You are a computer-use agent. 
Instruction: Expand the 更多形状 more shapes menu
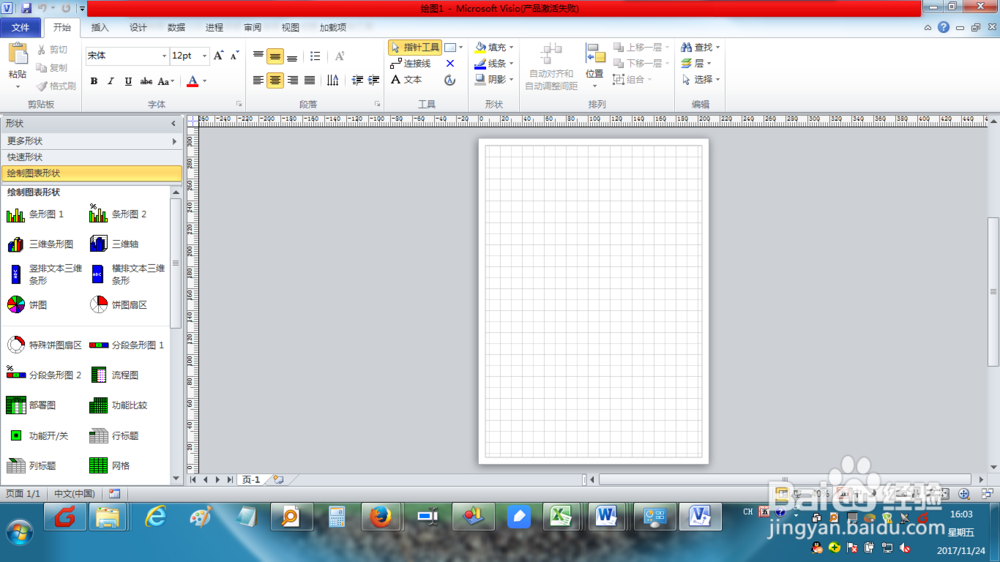click(x=90, y=141)
